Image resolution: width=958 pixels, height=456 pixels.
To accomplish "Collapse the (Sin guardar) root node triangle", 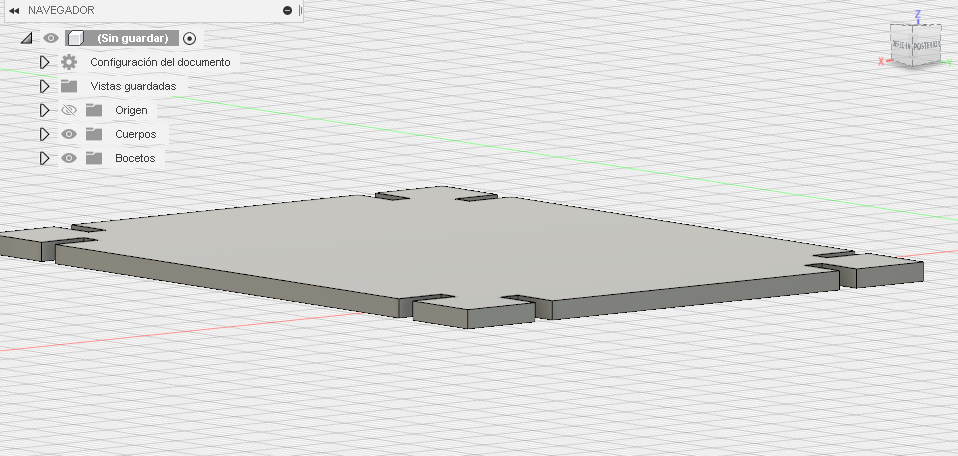I will pos(26,39).
